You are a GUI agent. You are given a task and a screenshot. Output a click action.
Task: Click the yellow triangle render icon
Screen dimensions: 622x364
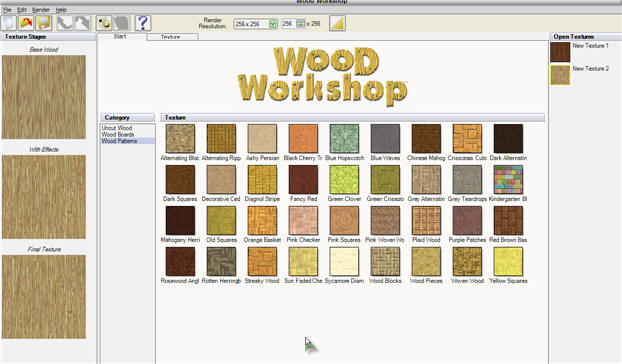click(338, 23)
